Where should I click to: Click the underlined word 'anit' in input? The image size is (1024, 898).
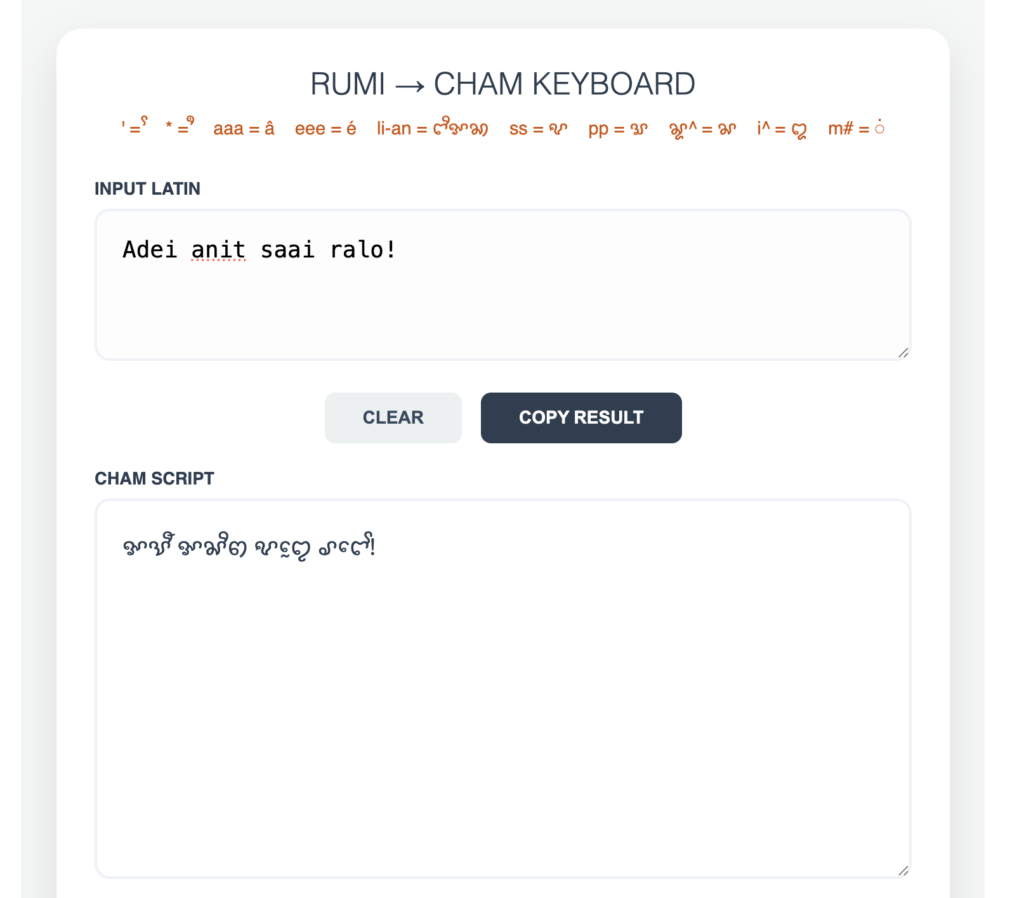pyautogui.click(x=218, y=249)
